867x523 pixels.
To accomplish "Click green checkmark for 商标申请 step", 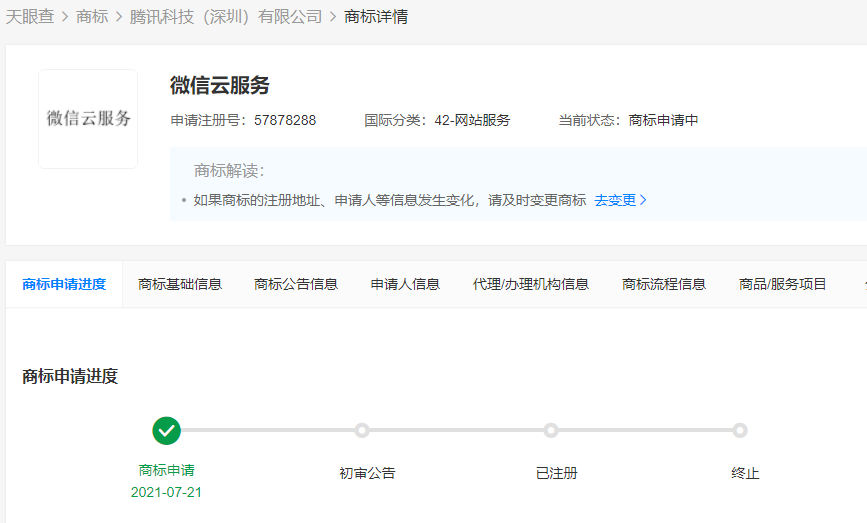I will coord(166,431).
